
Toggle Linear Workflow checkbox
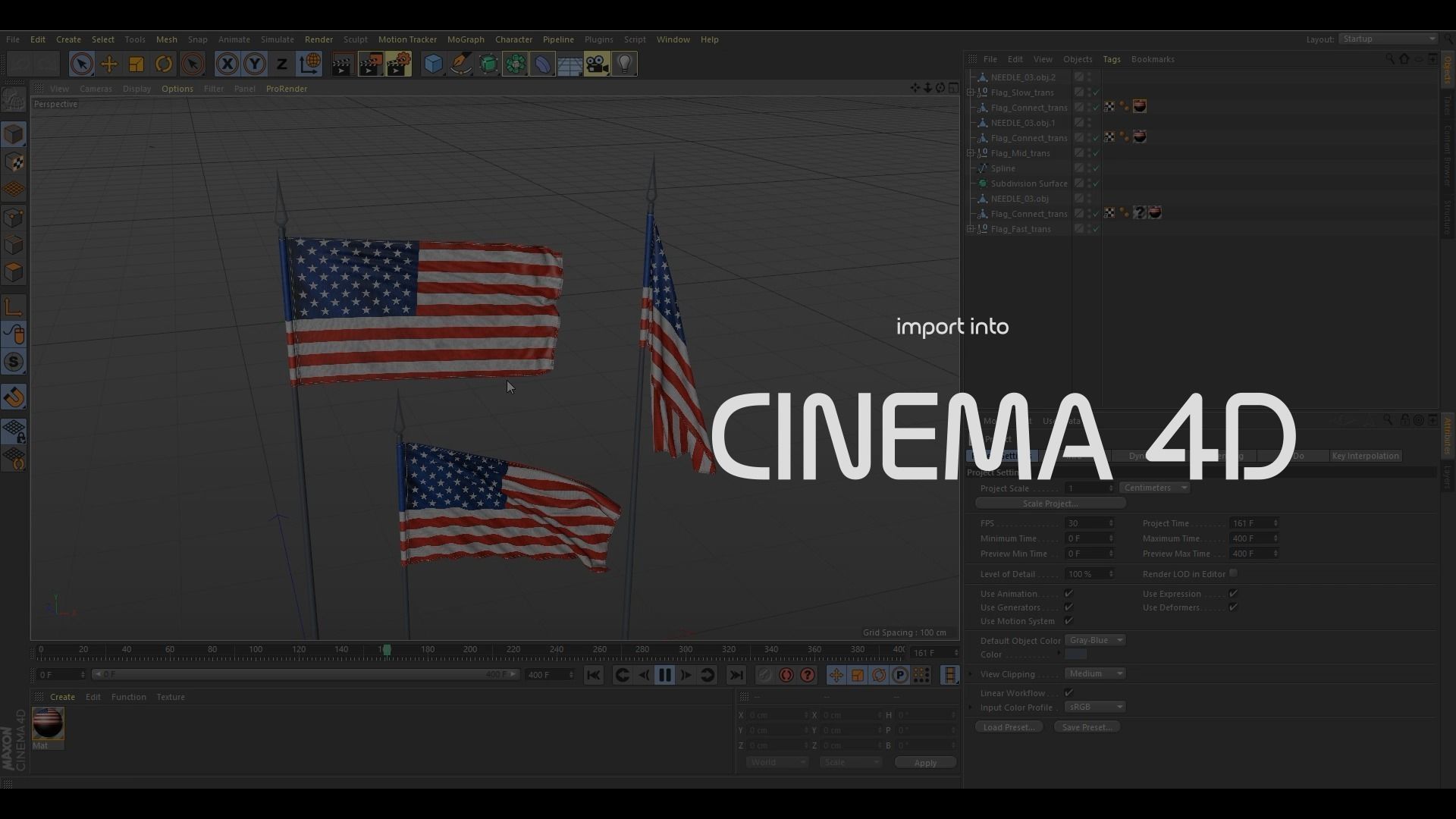1068,692
